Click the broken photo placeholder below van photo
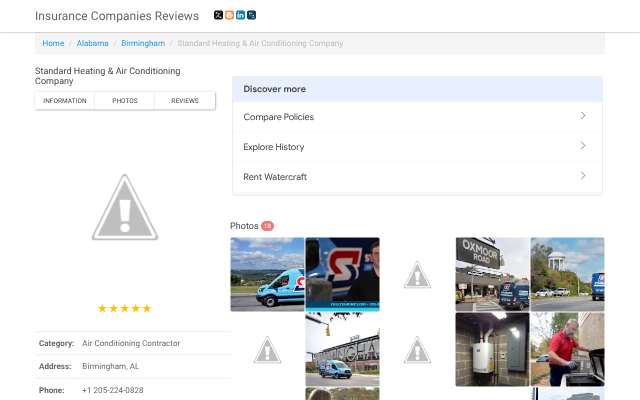 coord(267,350)
